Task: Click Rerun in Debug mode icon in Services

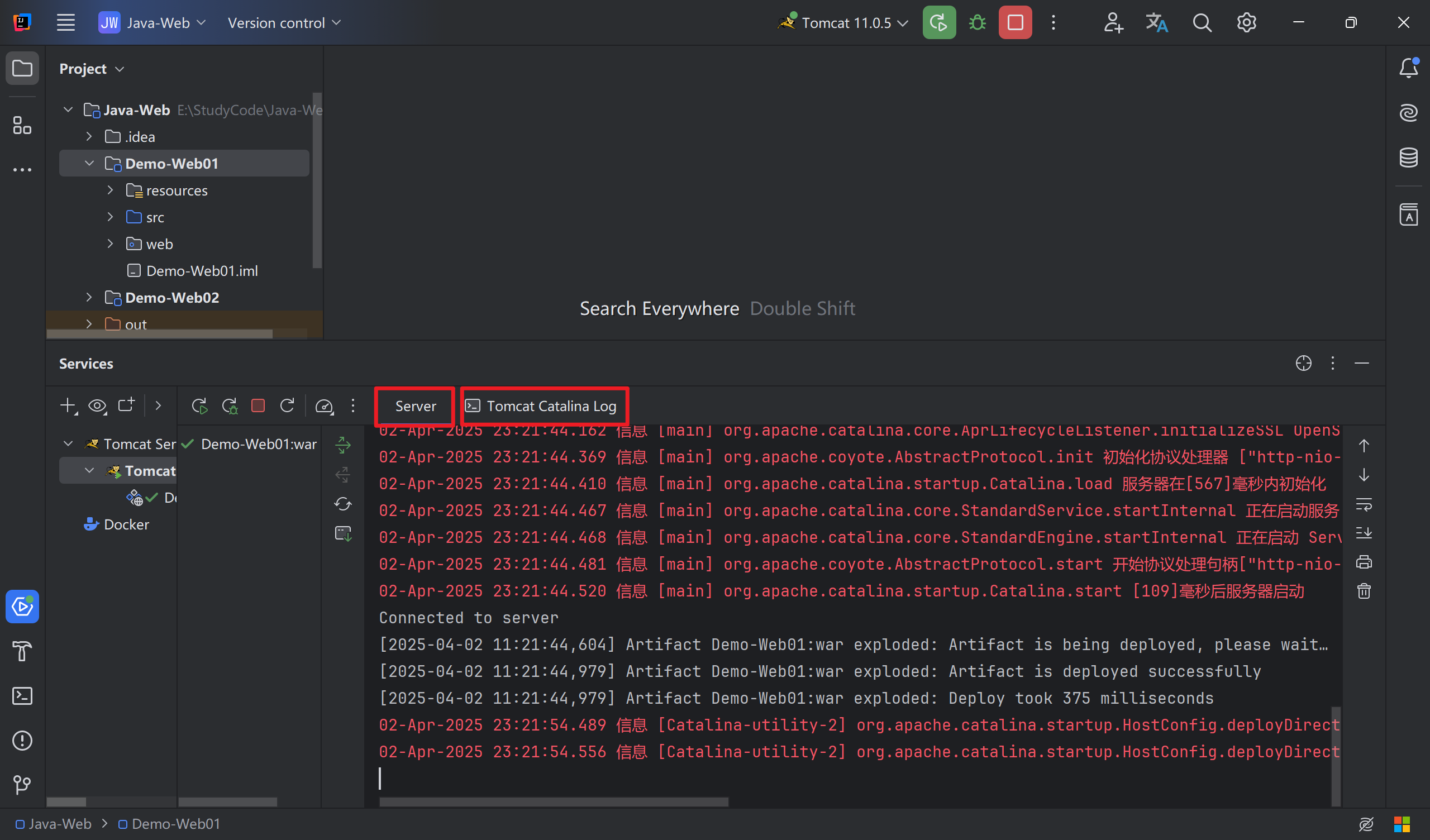Action: (x=229, y=406)
